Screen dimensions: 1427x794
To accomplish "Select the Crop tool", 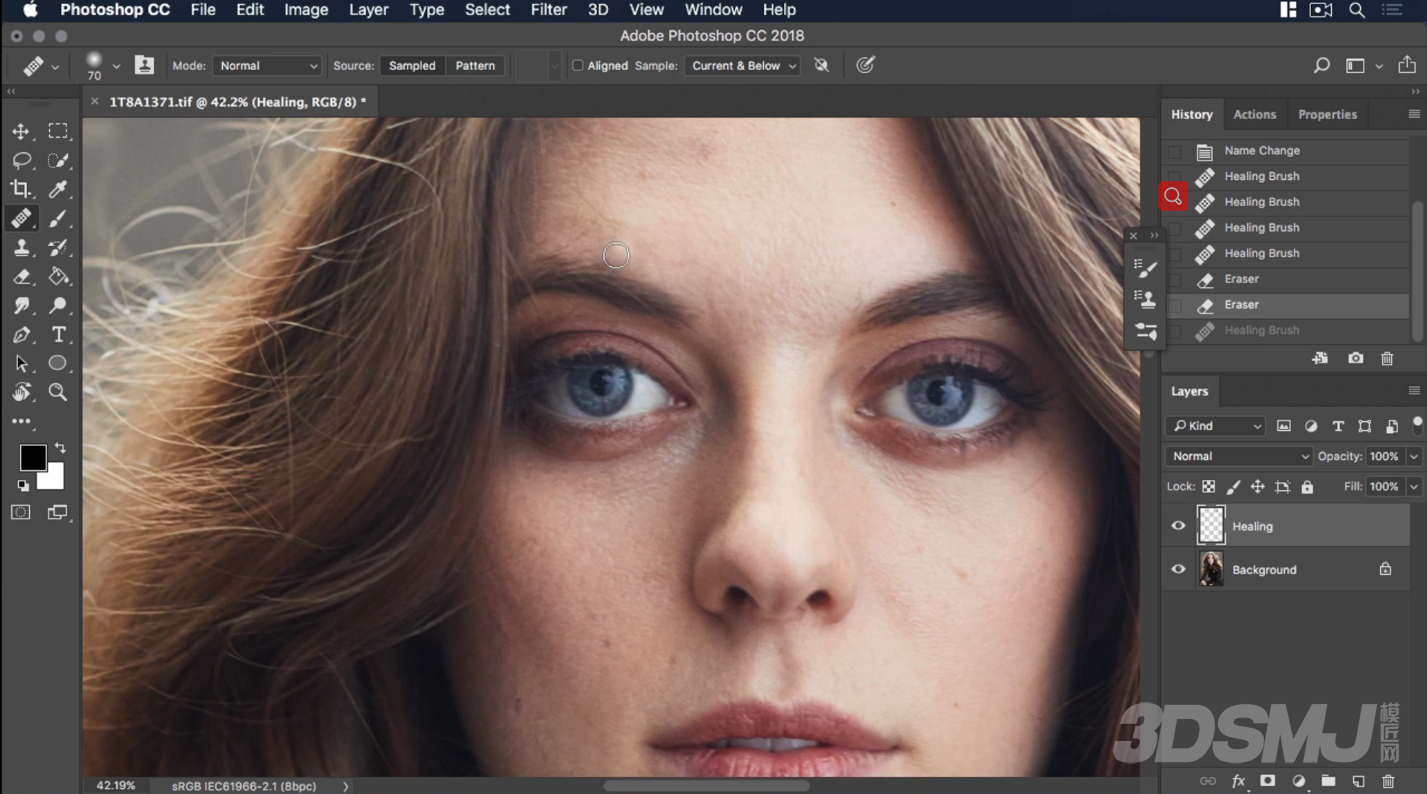I will click(21, 189).
